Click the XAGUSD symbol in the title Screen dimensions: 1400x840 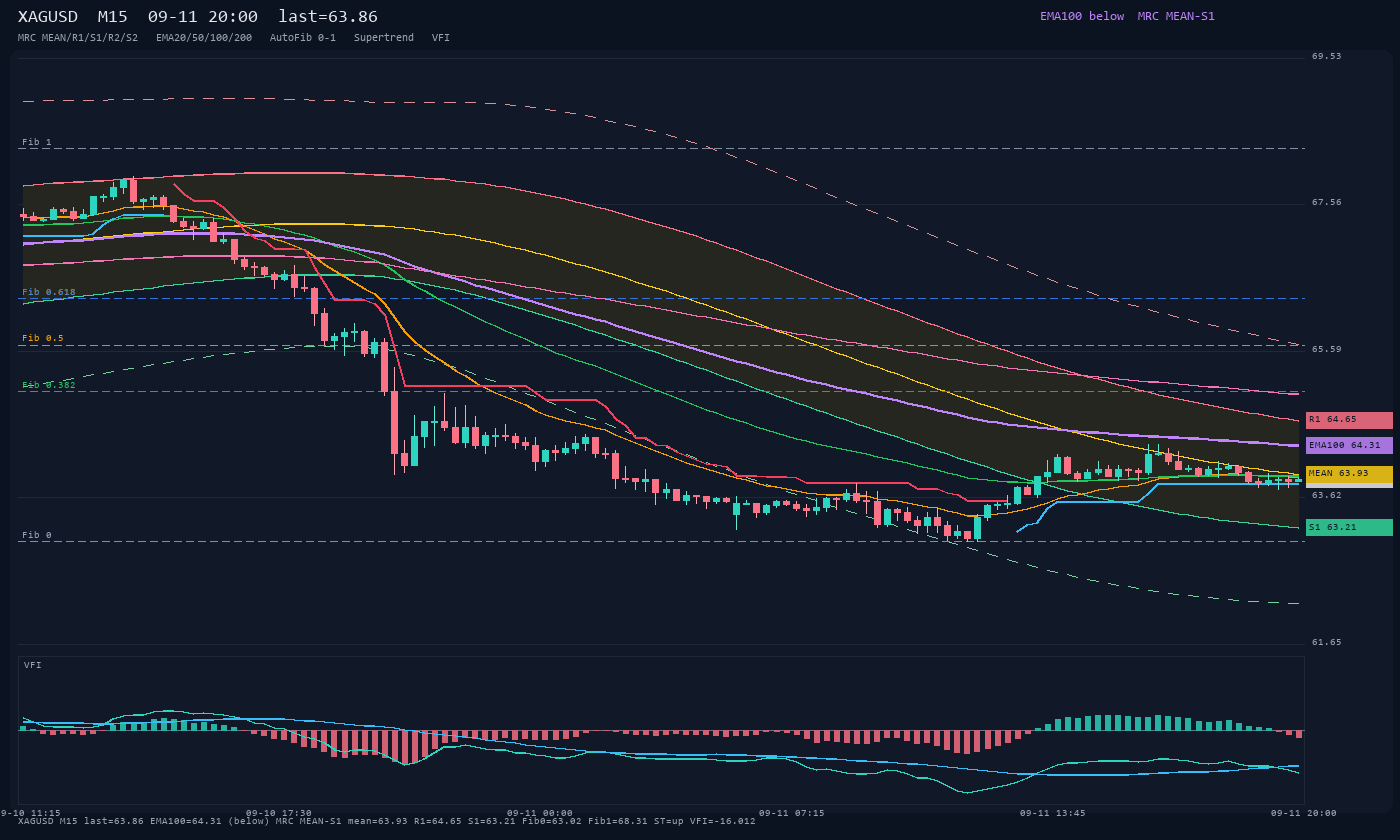coord(48,17)
